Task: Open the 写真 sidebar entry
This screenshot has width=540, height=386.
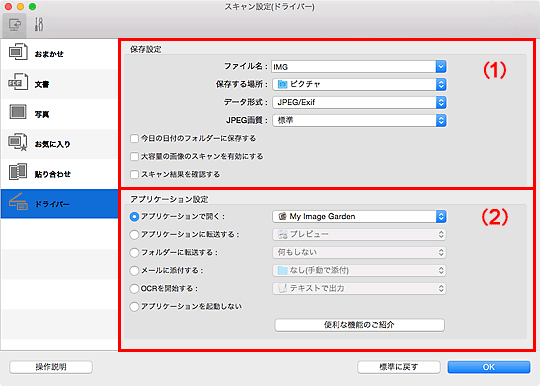Action: coord(59,114)
